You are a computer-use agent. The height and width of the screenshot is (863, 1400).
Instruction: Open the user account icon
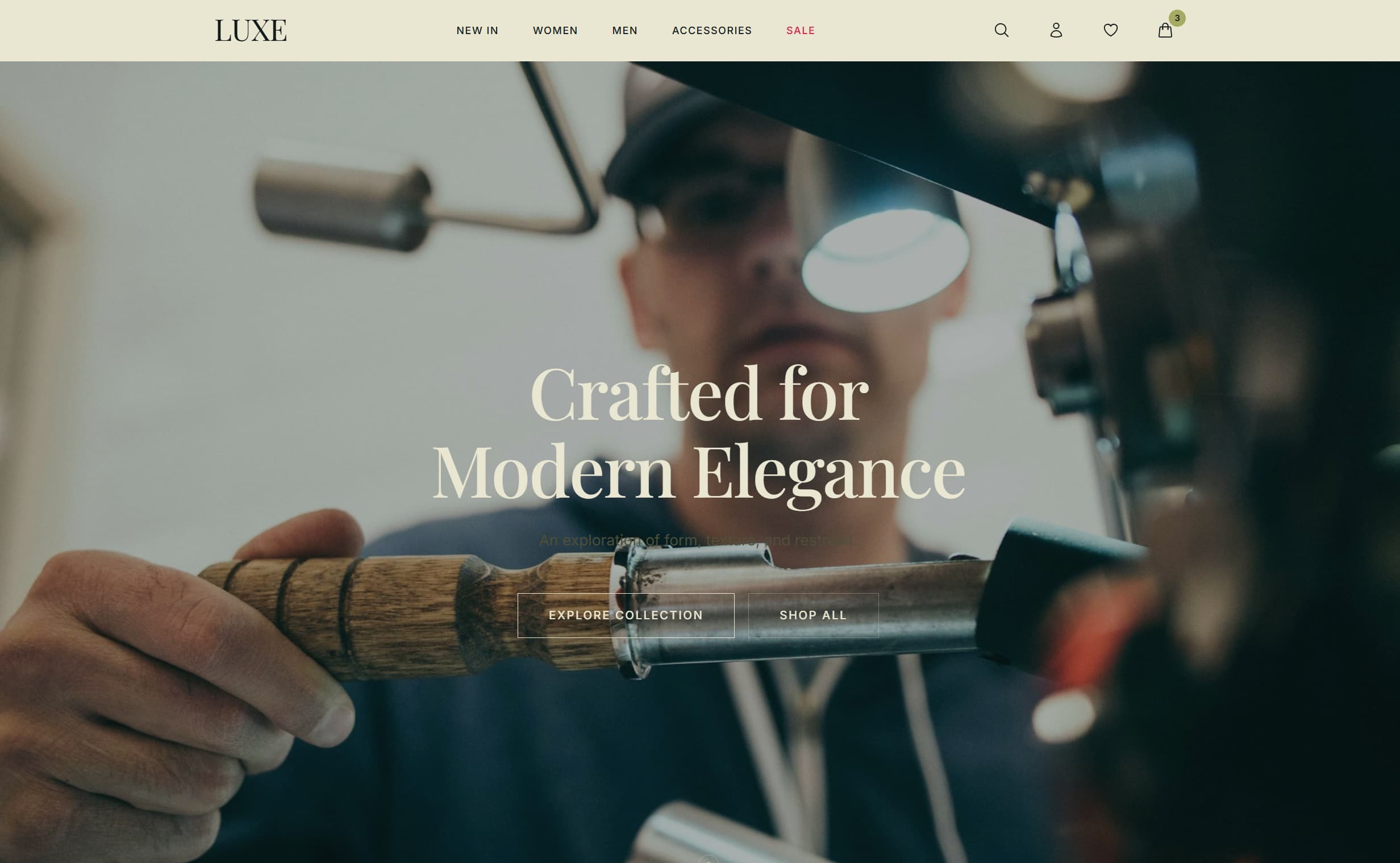[1056, 30]
